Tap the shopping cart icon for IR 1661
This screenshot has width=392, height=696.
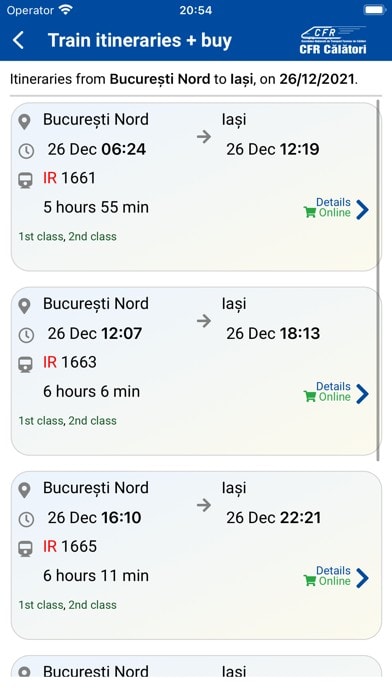coord(310,213)
